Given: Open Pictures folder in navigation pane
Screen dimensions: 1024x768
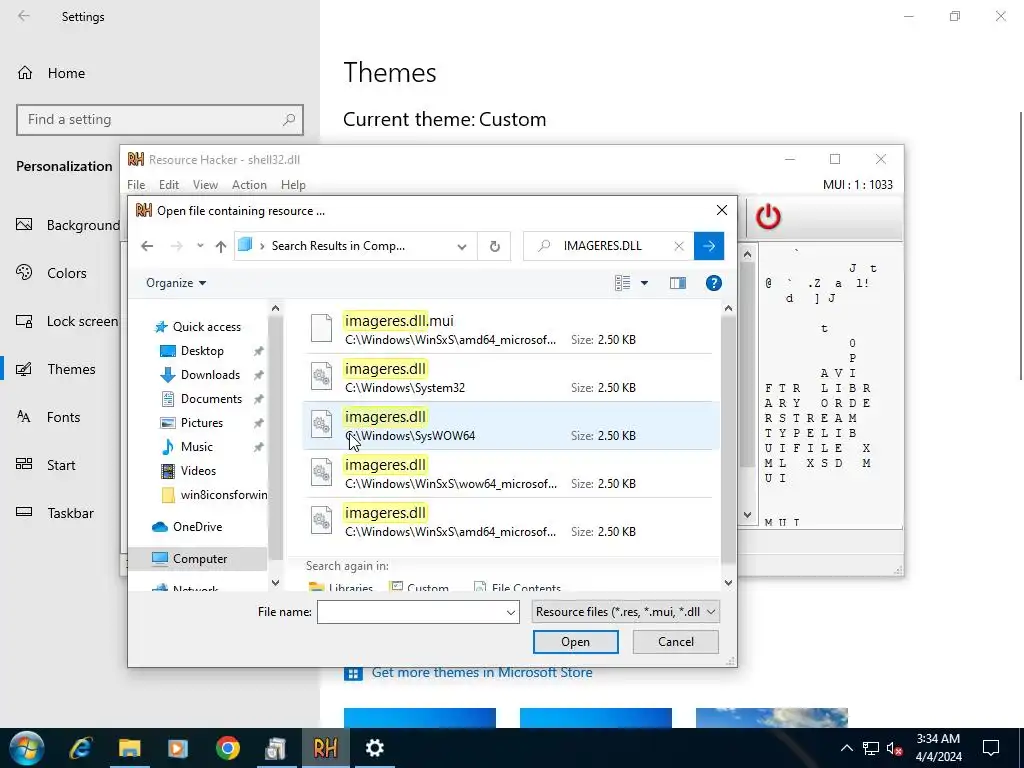Looking at the screenshot, I should tap(201, 423).
